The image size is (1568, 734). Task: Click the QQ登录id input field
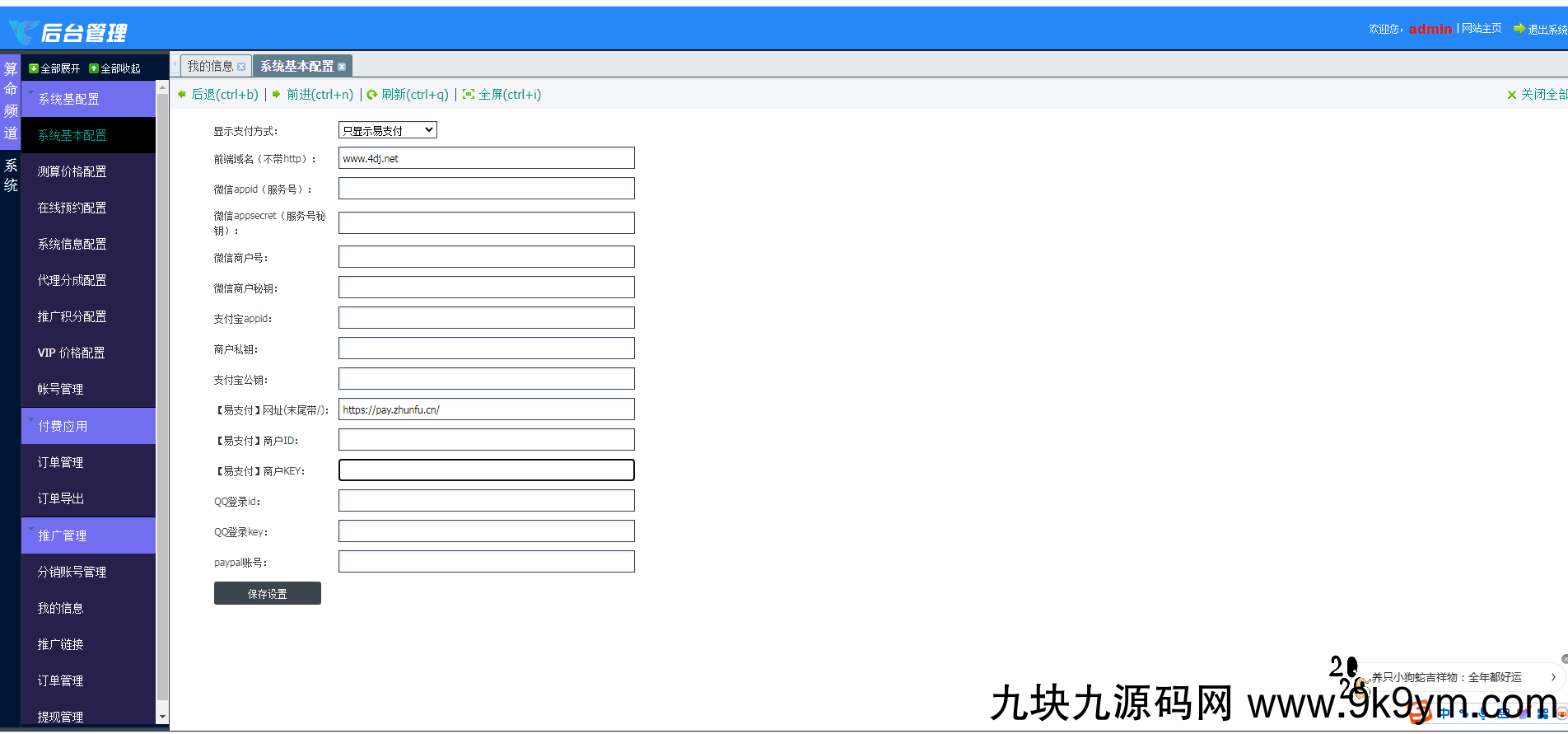(487, 501)
